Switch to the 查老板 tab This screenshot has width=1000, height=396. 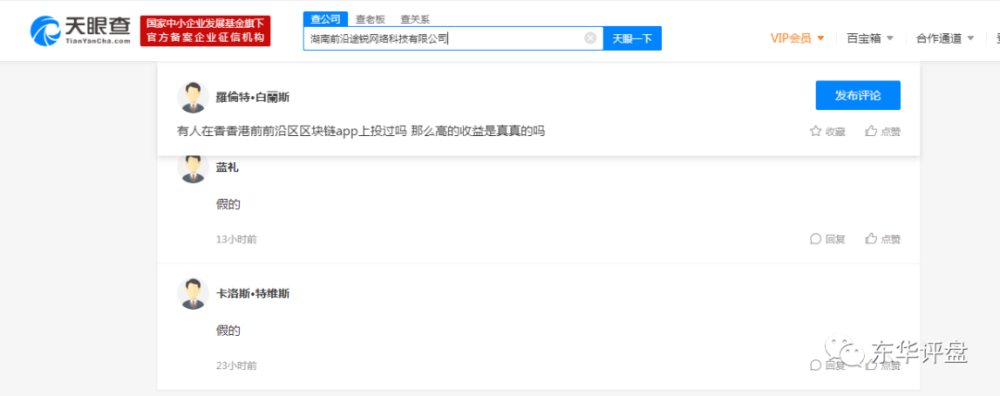pos(370,20)
